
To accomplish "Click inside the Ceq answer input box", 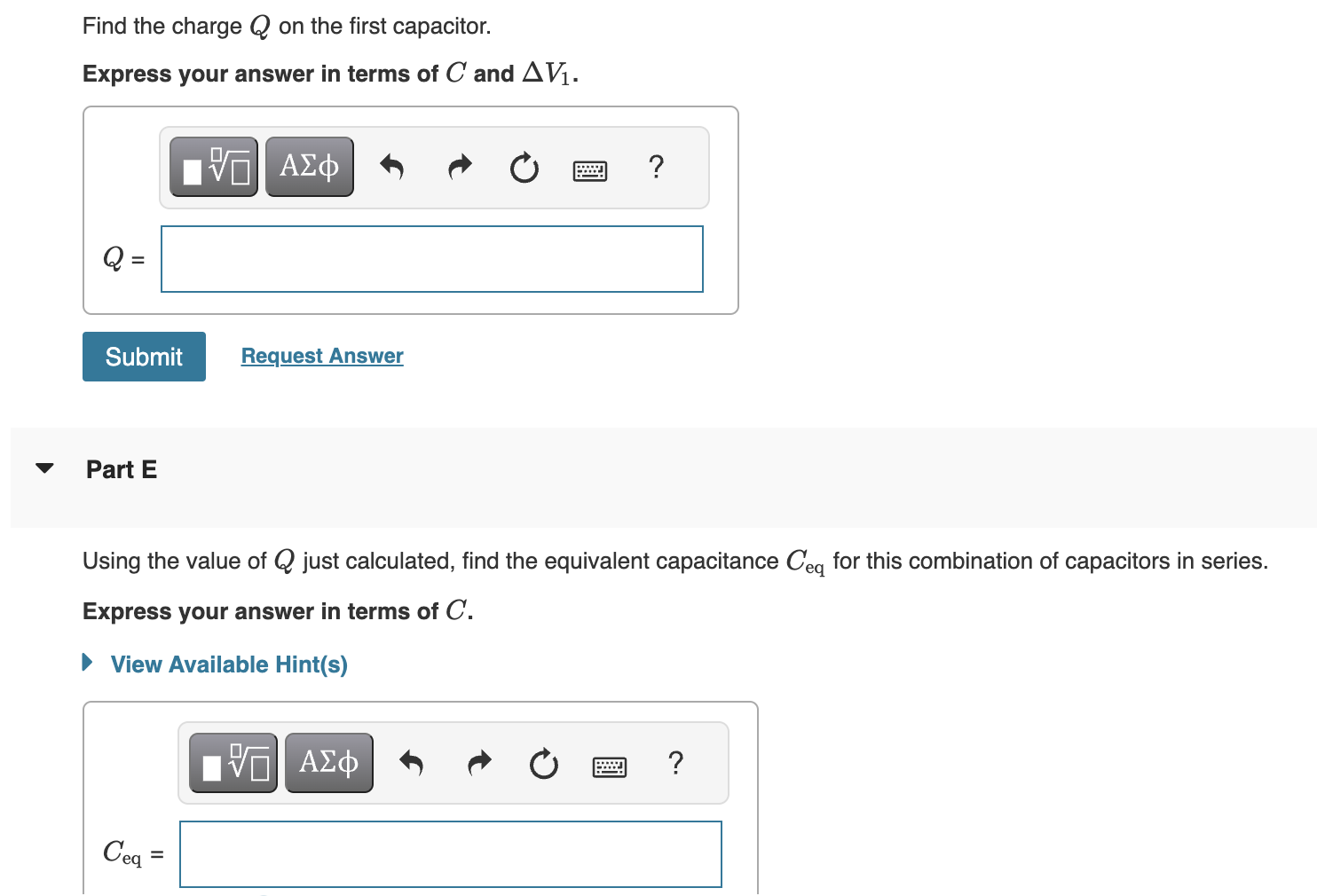I will [x=450, y=854].
